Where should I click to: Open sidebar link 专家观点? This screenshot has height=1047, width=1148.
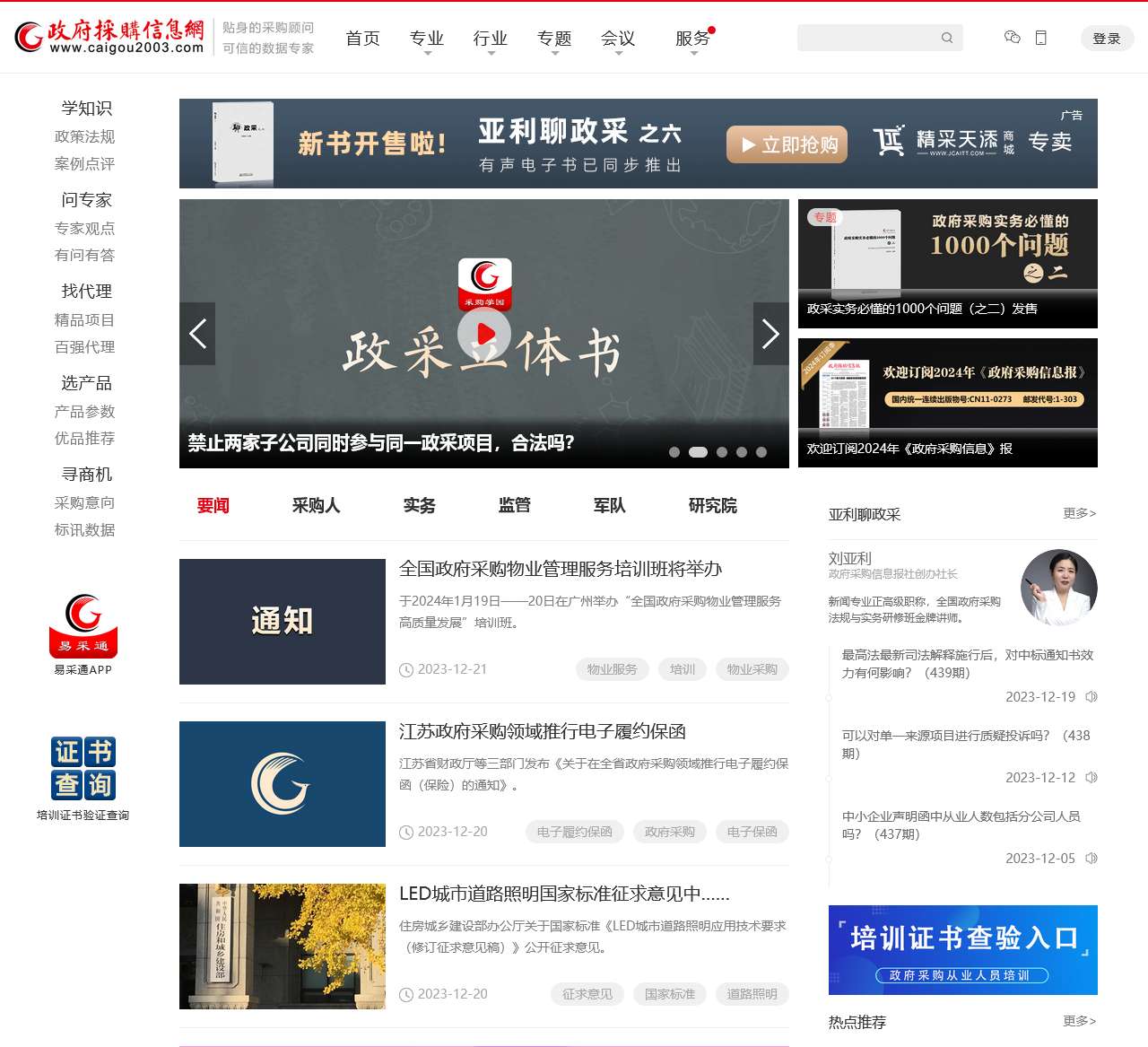85,229
